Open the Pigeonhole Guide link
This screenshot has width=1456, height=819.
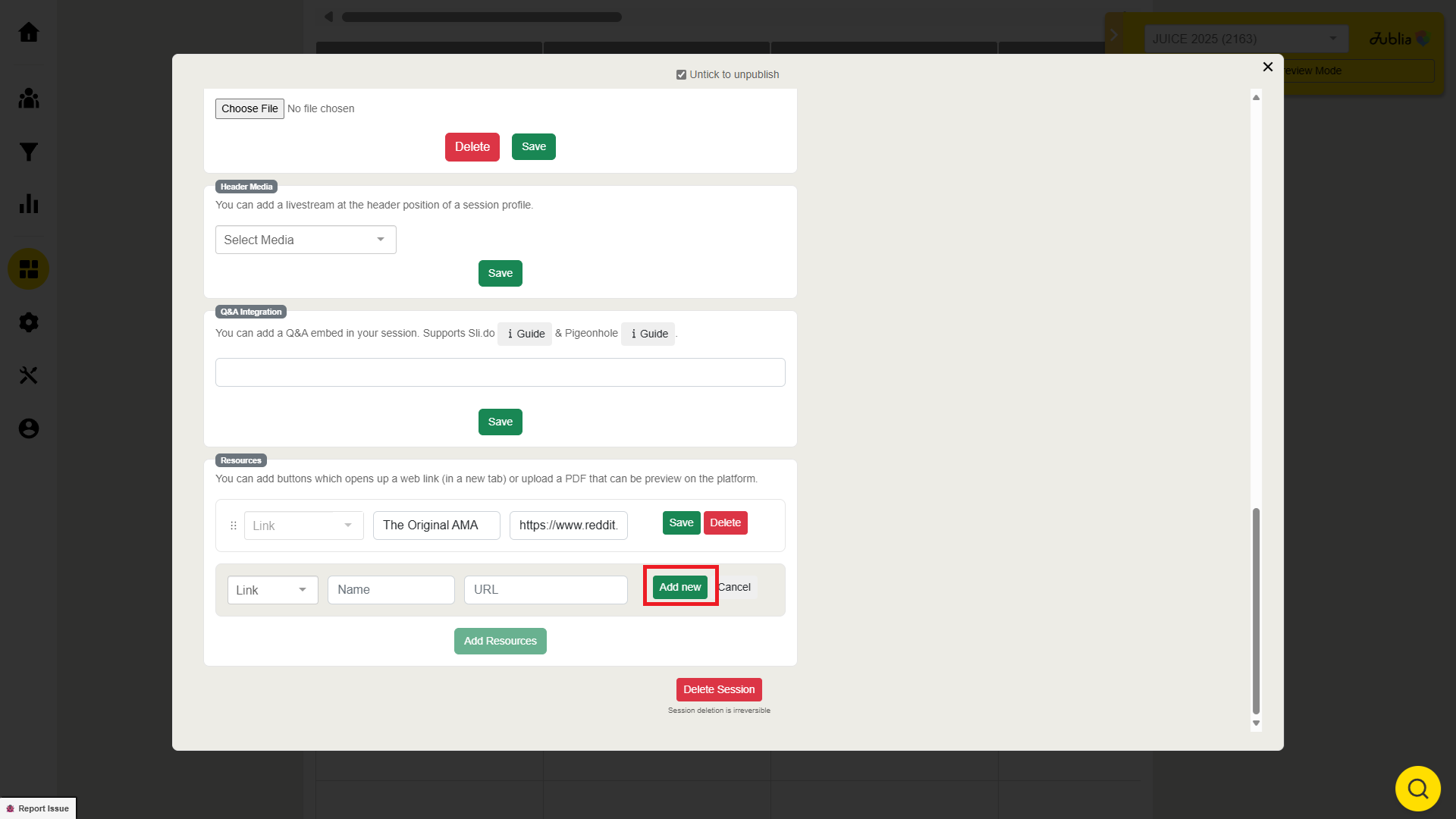[x=648, y=334]
